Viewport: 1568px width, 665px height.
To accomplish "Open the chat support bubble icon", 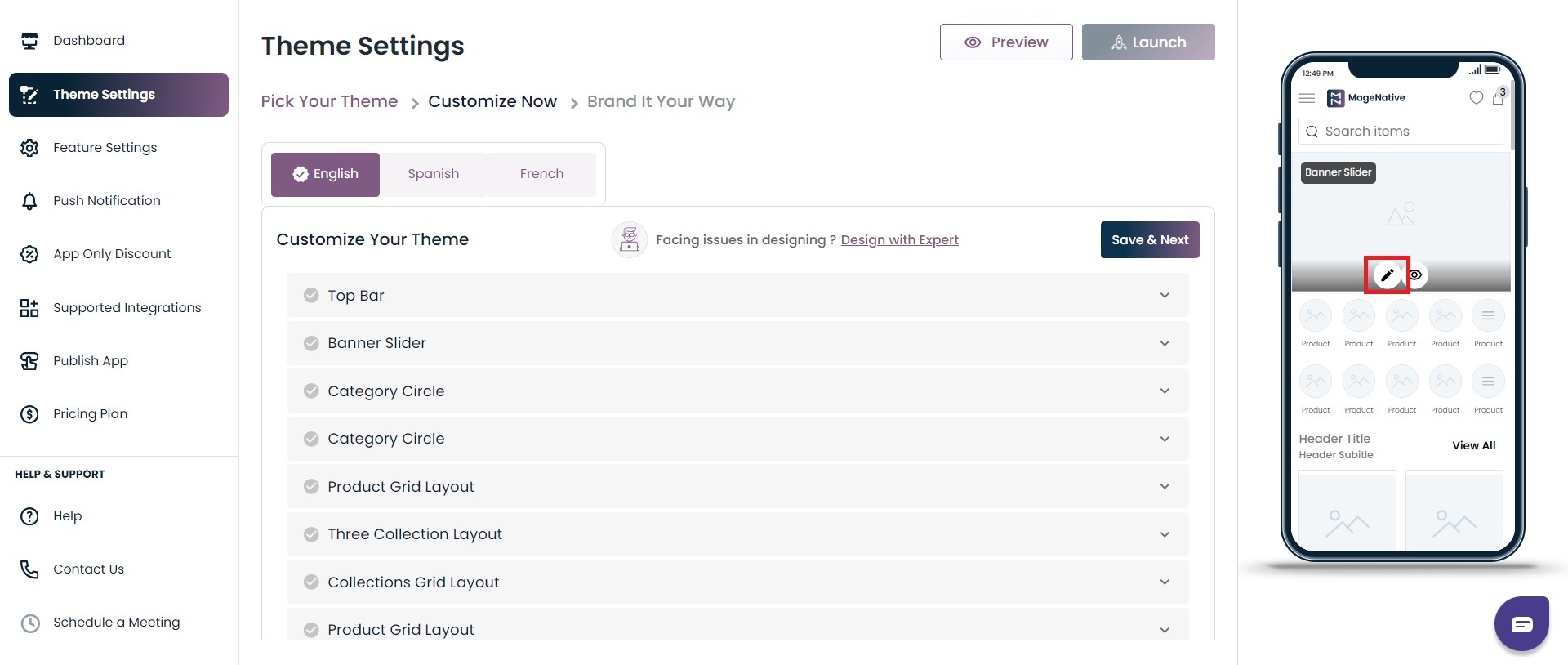I will (x=1521, y=624).
